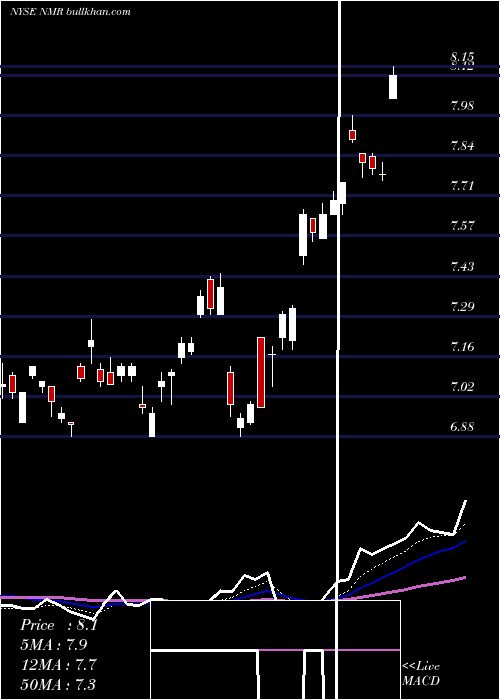Click the 7.16 price level label
Image resolution: width=500 pixels, height=700 pixels.
[x=462, y=346]
